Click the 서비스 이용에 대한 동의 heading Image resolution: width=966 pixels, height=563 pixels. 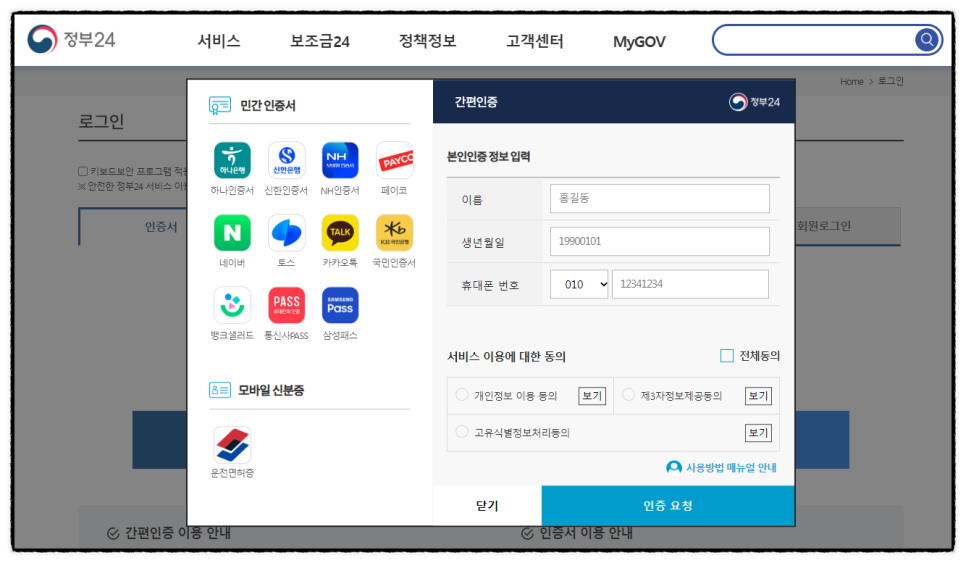[x=506, y=356]
